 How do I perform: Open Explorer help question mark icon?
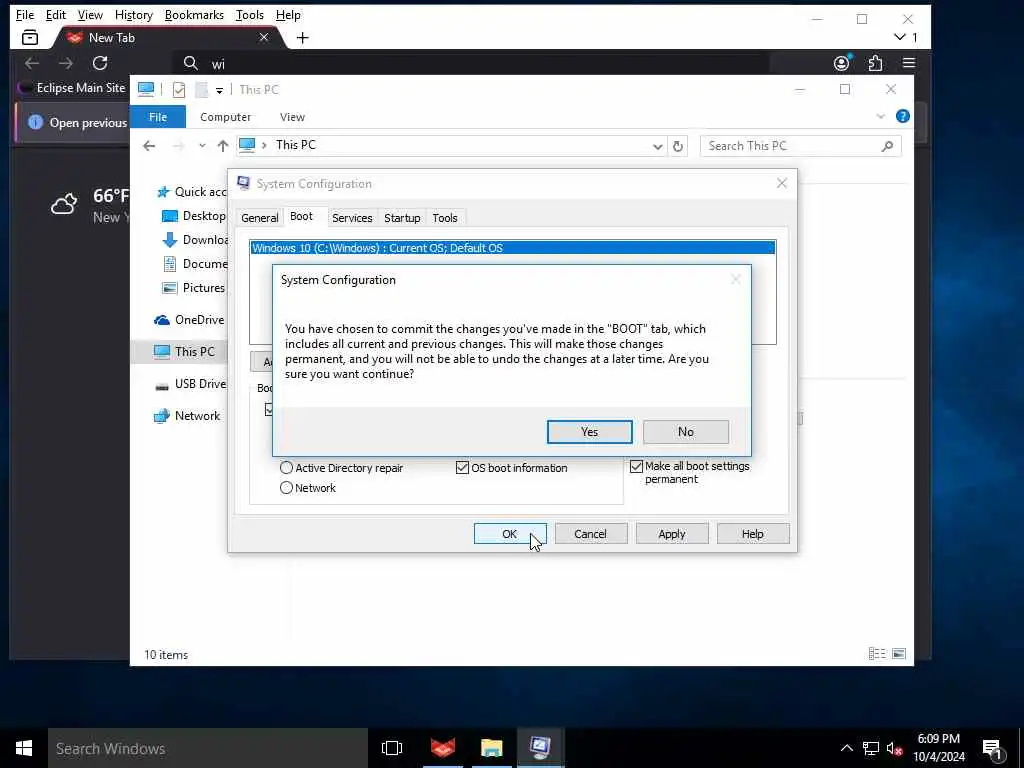903,116
